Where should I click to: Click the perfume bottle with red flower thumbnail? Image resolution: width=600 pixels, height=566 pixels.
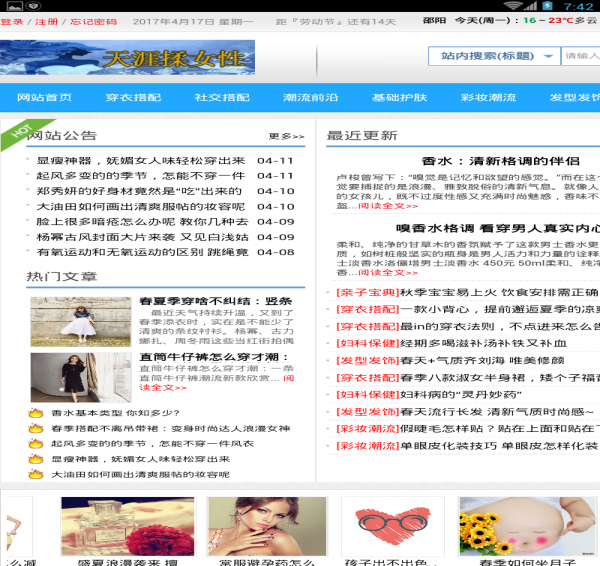128,527
